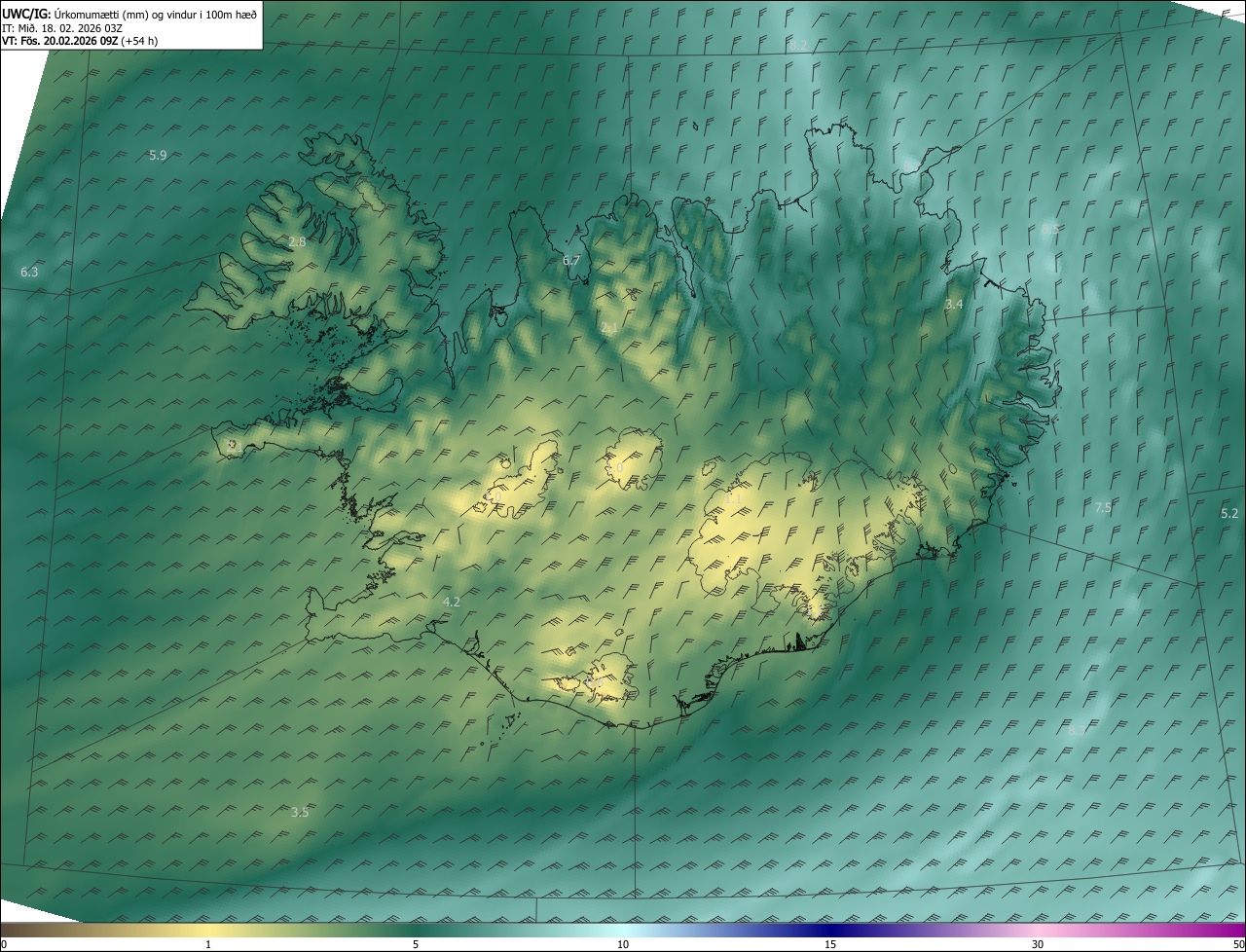Click the 8.5 value label in the northeast sea

point(1049,229)
